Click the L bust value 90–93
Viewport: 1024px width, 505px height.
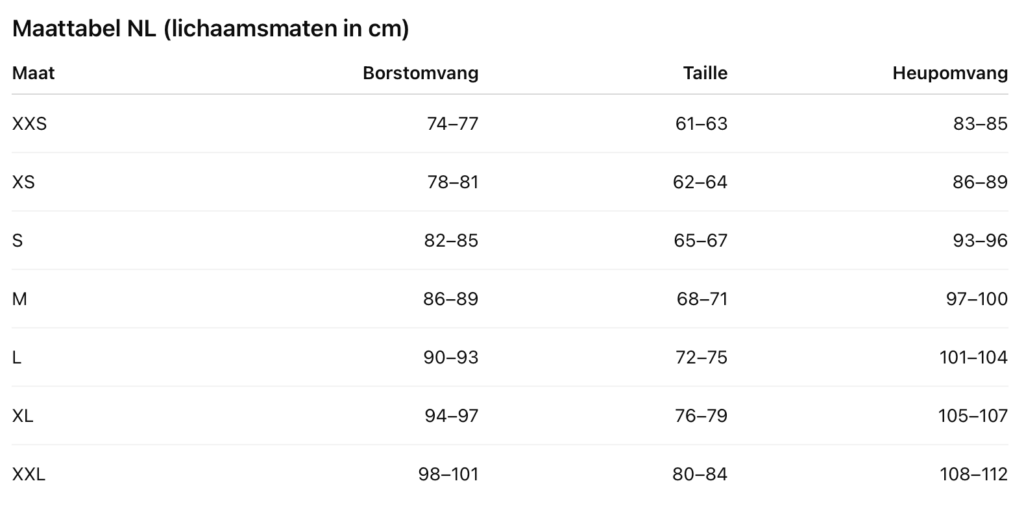pos(452,358)
